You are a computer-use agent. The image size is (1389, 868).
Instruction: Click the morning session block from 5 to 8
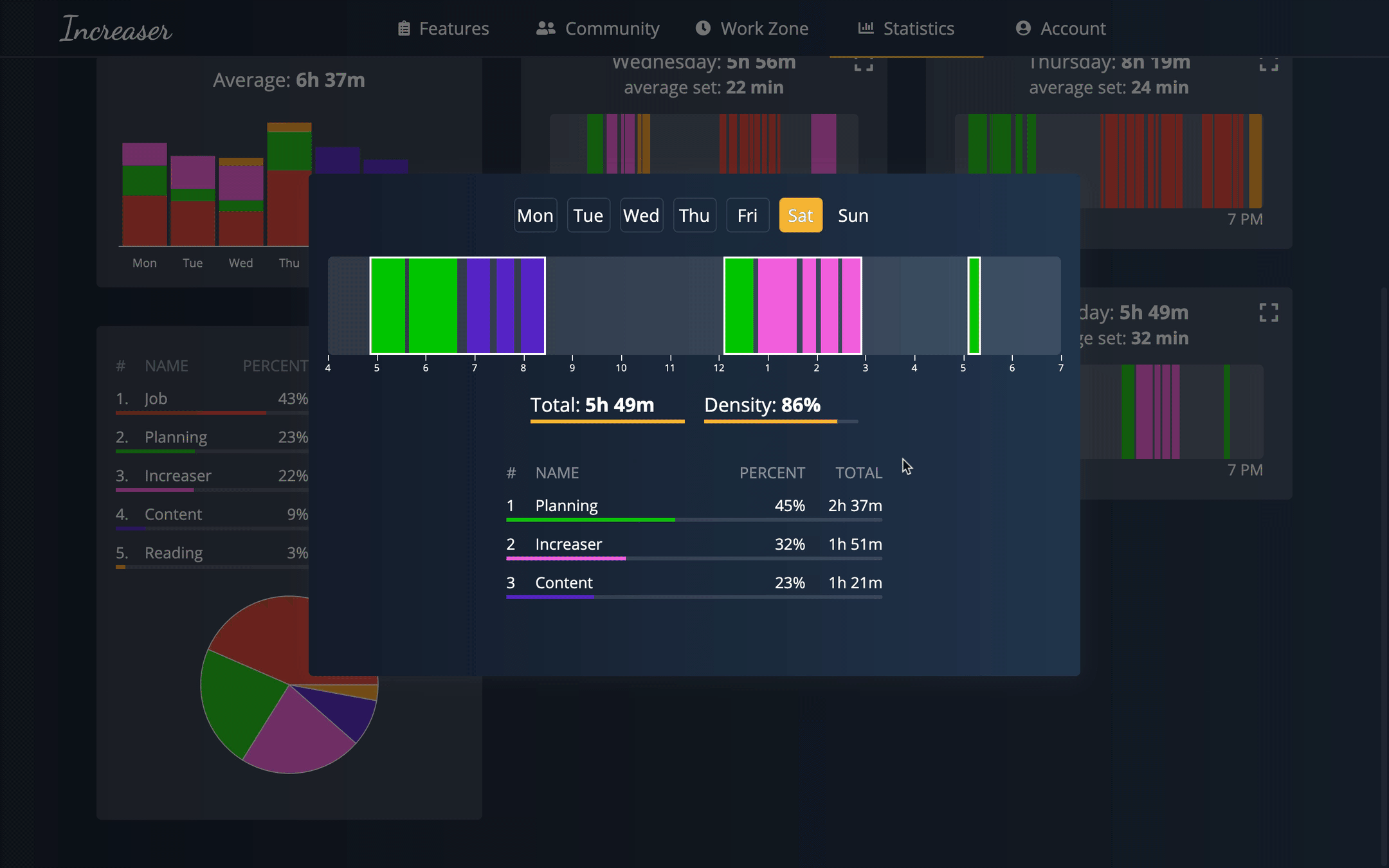(458, 305)
